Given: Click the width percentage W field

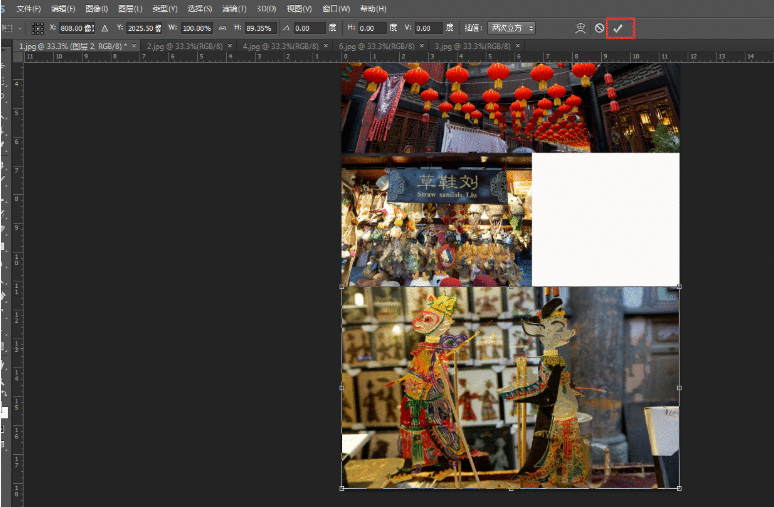Looking at the screenshot, I should click(196, 28).
